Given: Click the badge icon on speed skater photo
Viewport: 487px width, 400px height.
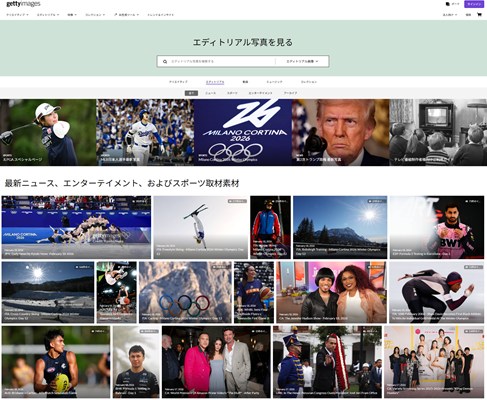Looking at the screenshot, I should (474, 267).
